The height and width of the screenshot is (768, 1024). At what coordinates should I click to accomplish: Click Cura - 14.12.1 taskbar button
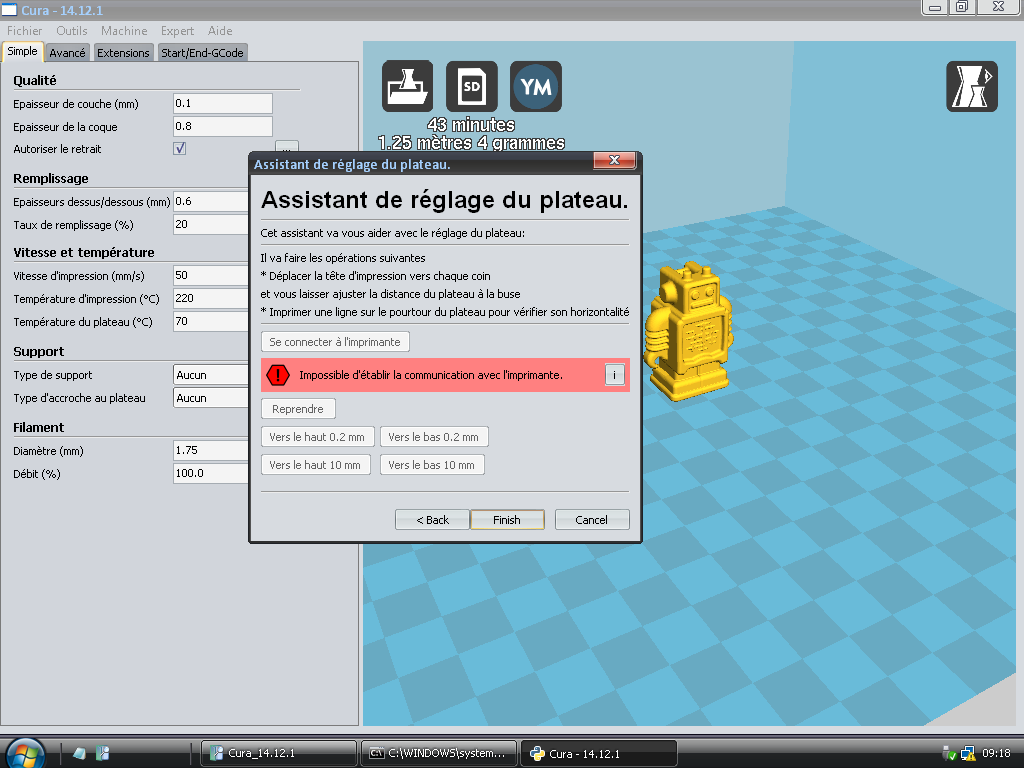599,753
